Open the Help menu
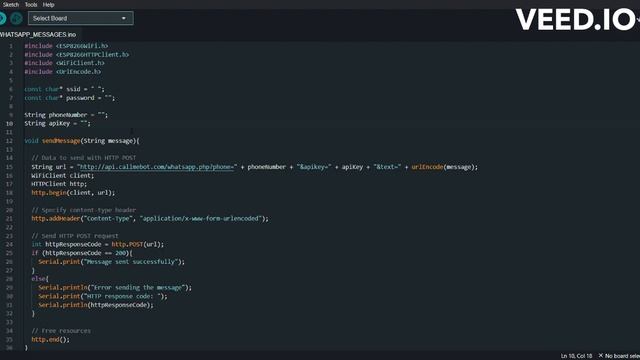Viewport: 640px width, 360px height. [48, 4]
